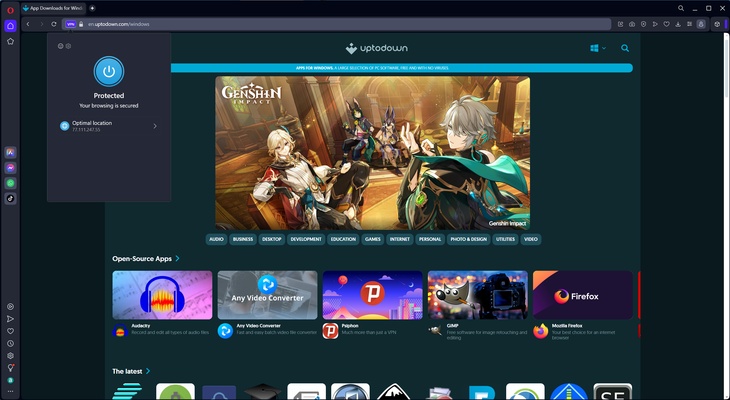
Task: Click the Home icon in sidebar
Action: coord(10,26)
